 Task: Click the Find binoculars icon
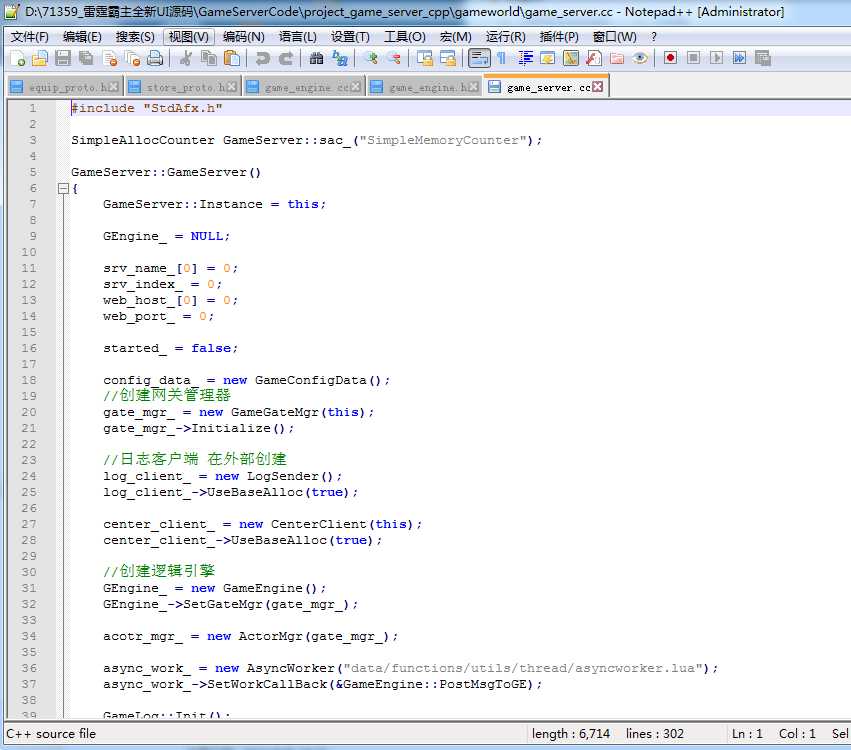point(316,59)
